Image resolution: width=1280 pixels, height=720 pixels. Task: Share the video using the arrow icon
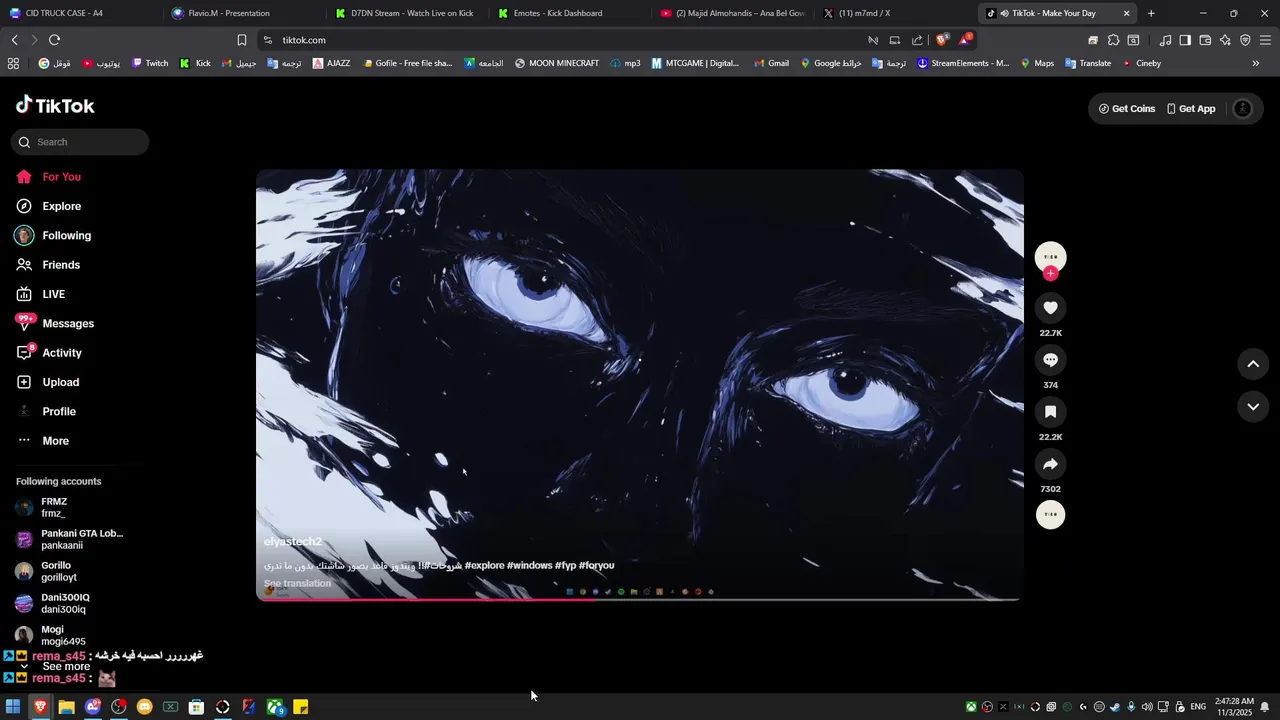[x=1050, y=464]
